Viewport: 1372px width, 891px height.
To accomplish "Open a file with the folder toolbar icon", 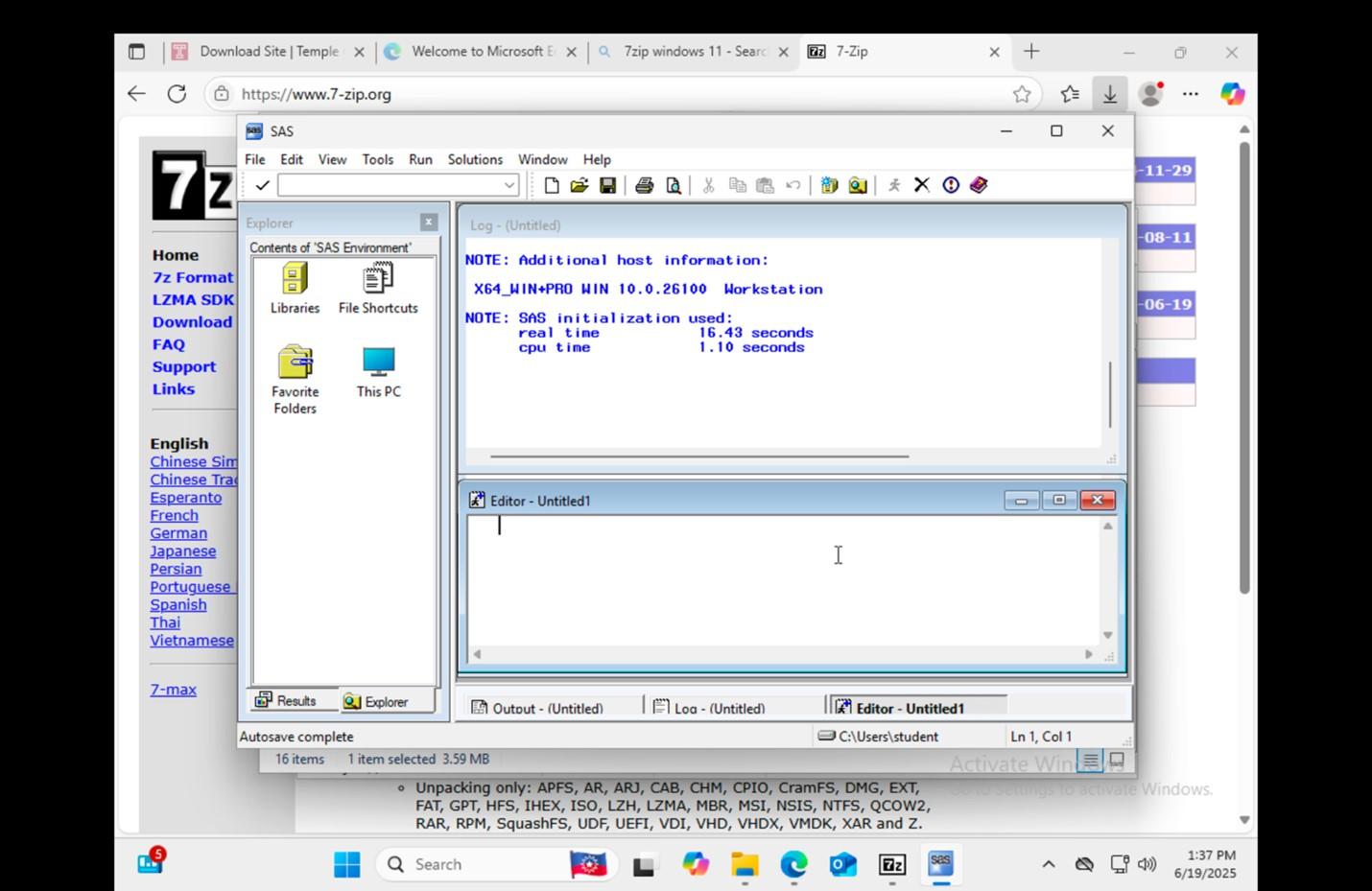I will click(579, 185).
